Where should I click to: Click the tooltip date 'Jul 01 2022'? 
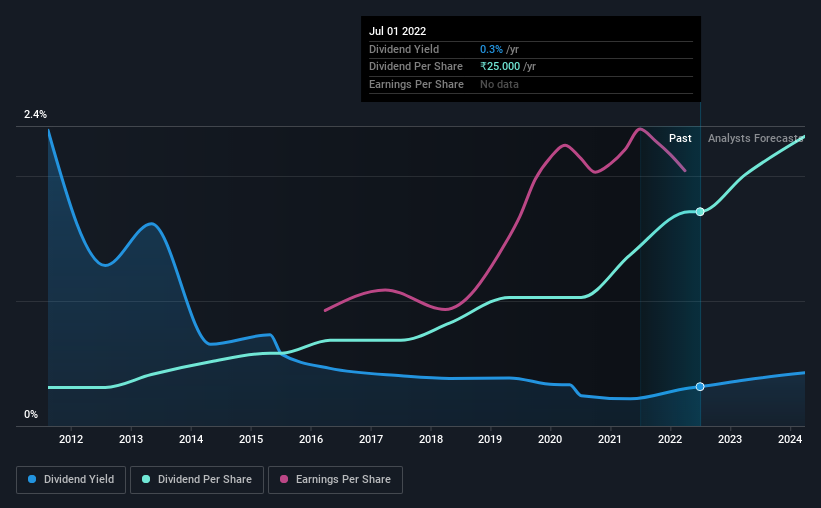coord(397,31)
